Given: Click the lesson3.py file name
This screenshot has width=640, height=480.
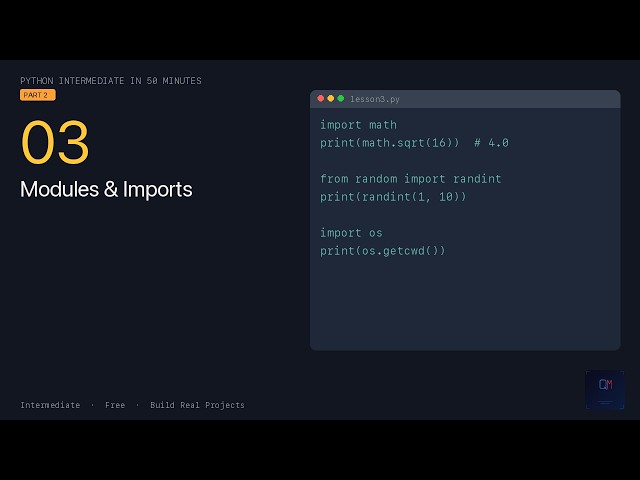Looking at the screenshot, I should 375,99.
